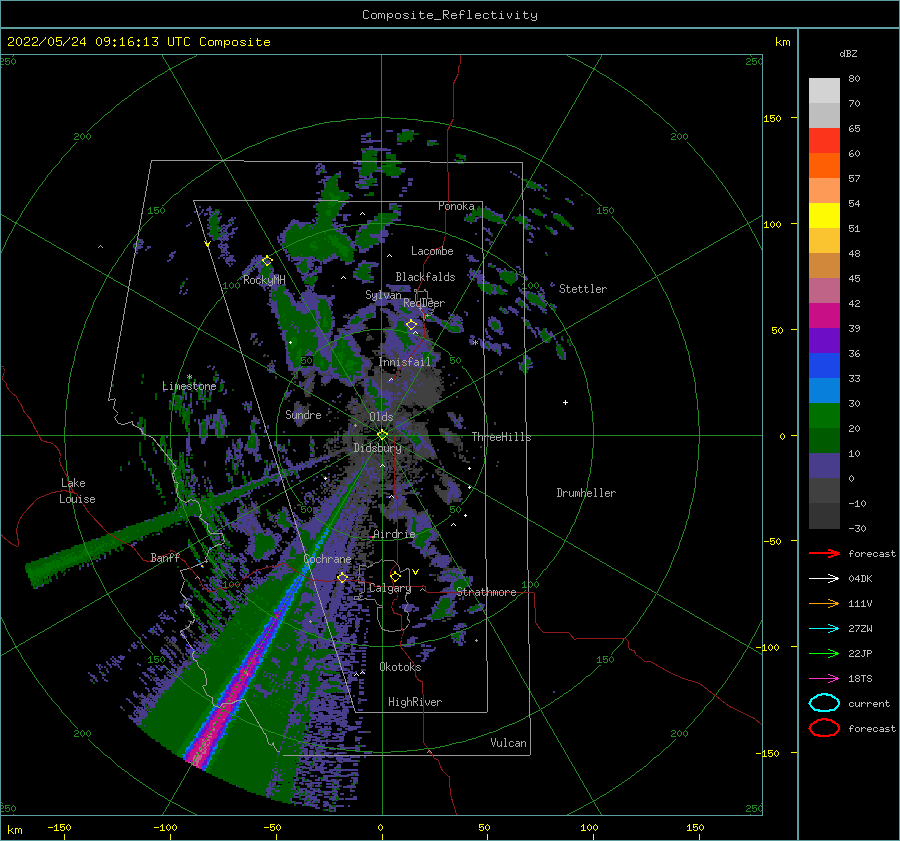Click the -30 value at scale bottom
The image size is (900, 841).
pyautogui.click(x=857, y=528)
